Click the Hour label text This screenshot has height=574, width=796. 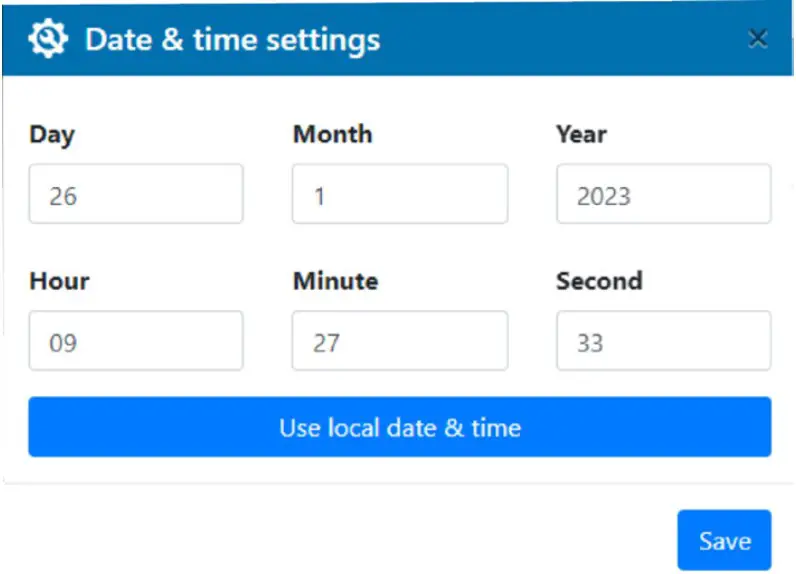tap(59, 281)
